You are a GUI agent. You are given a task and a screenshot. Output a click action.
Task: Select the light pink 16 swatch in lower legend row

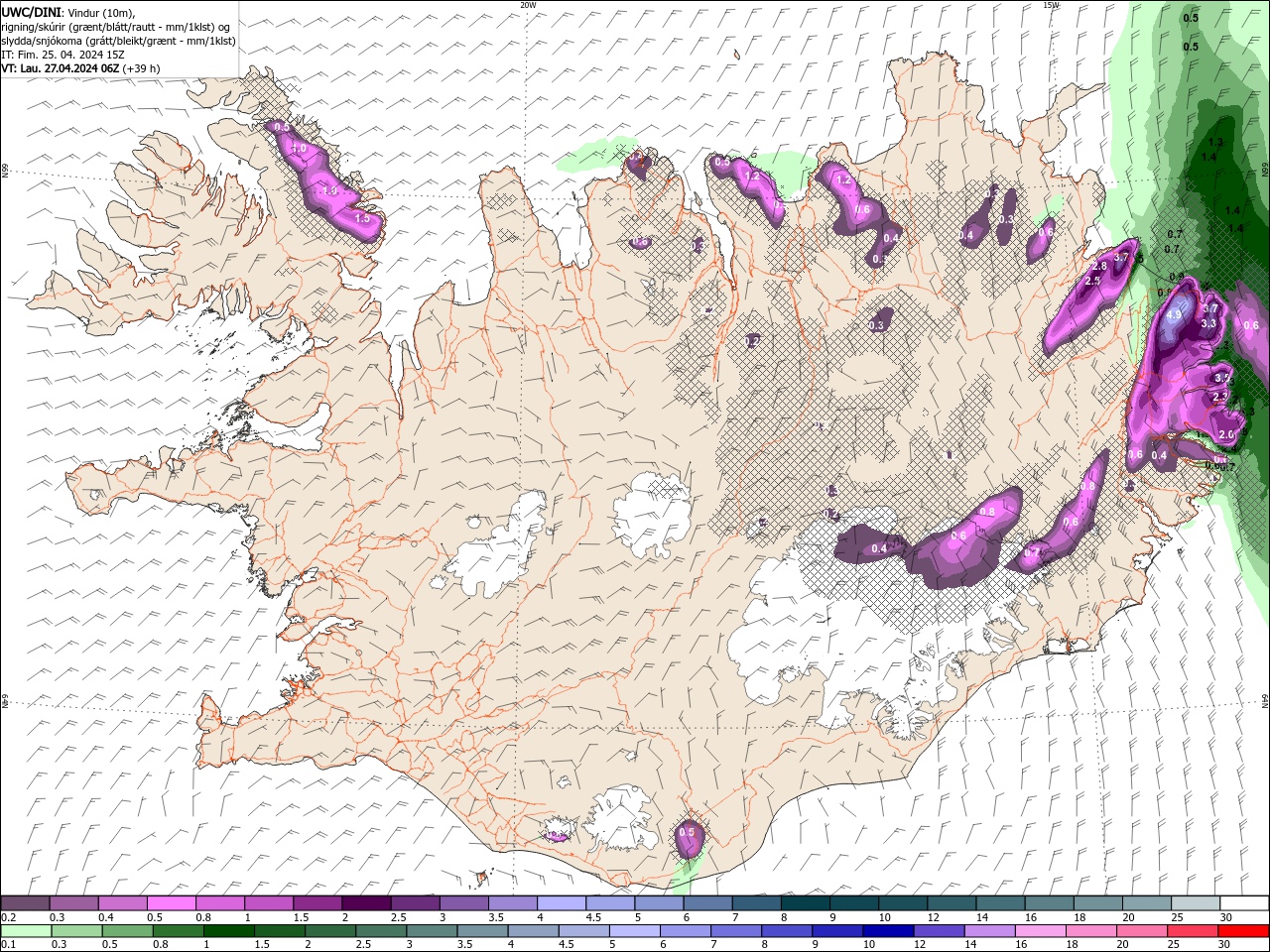click(1040, 931)
